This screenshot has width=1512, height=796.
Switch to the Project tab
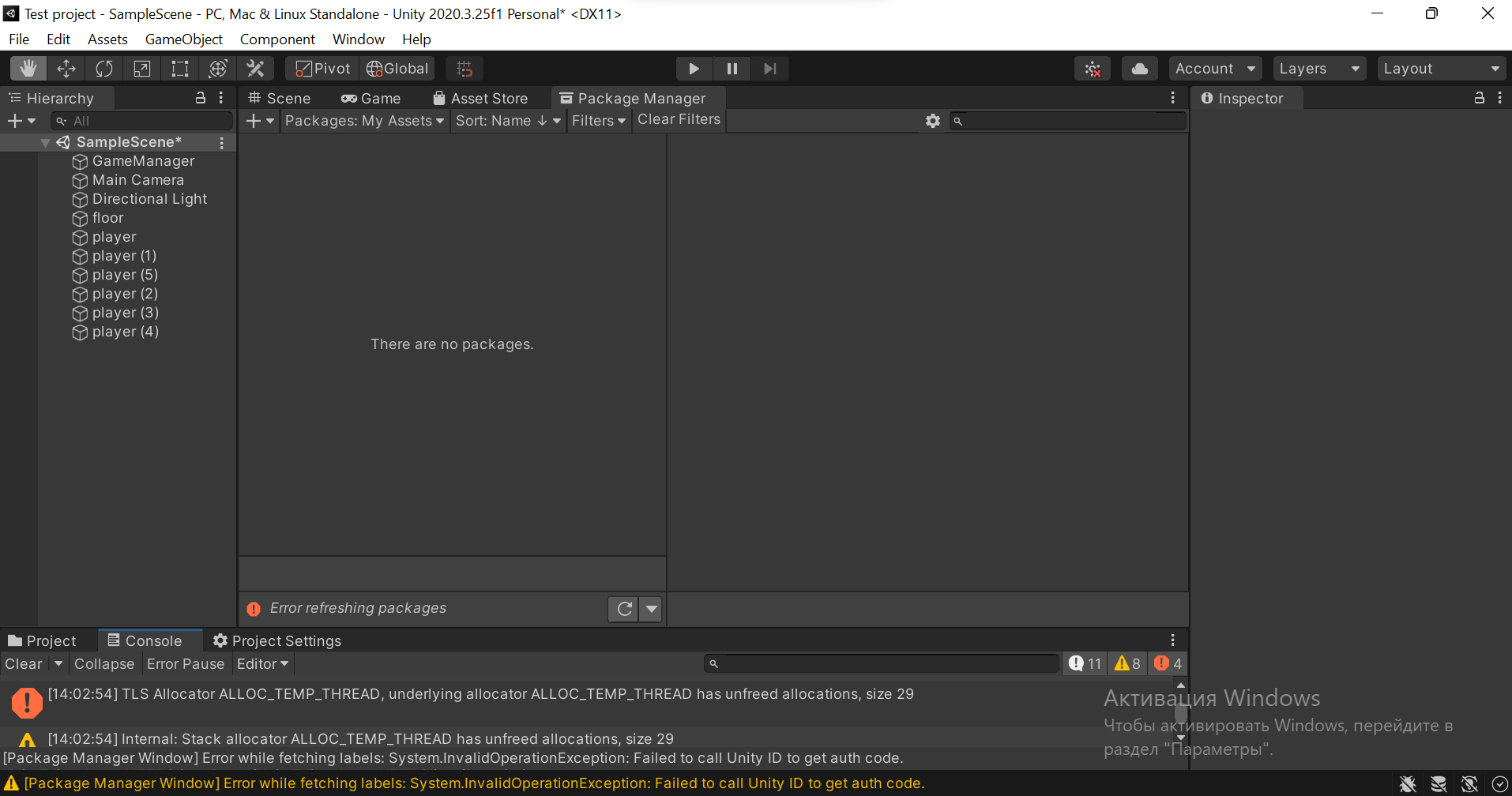pos(43,640)
